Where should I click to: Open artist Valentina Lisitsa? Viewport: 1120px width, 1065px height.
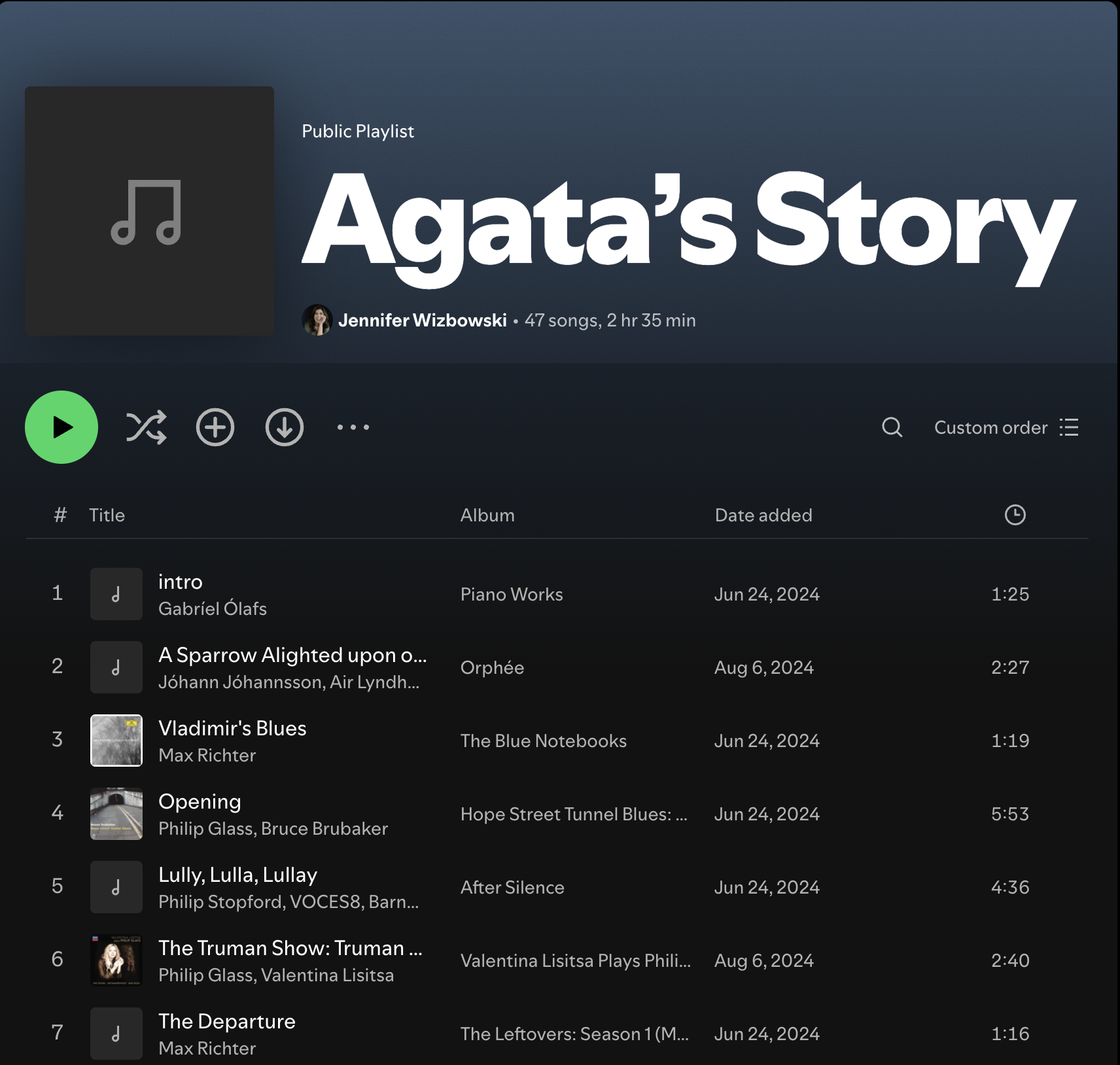click(327, 975)
